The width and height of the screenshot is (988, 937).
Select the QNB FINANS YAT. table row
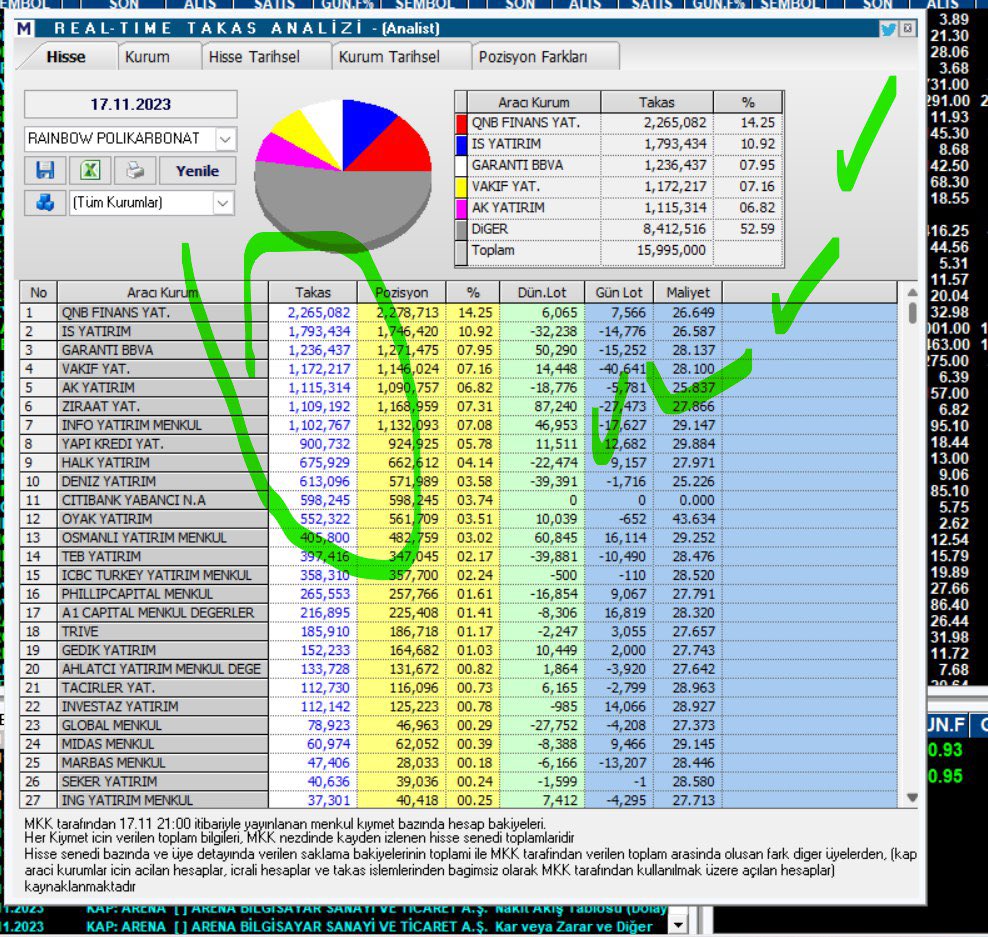[x=459, y=313]
